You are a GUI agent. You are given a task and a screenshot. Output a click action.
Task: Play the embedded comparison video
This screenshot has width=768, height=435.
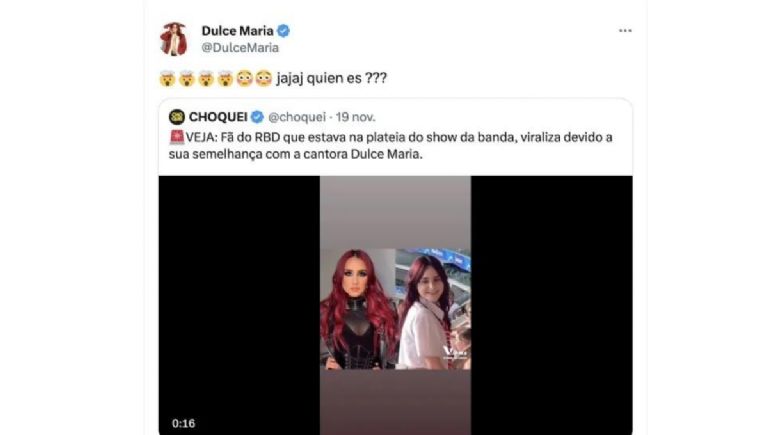[395, 305]
